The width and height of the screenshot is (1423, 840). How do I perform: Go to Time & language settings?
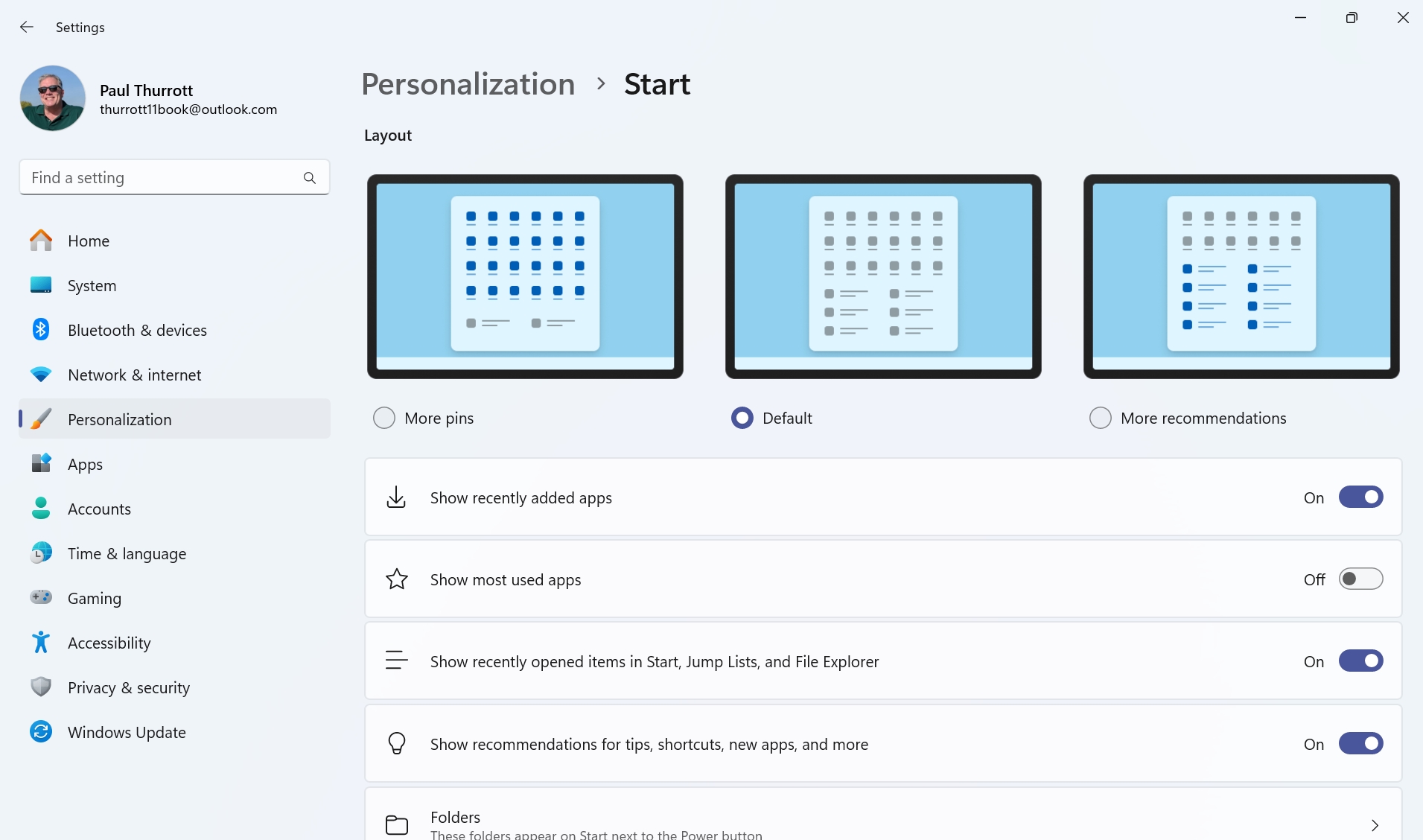(x=127, y=553)
